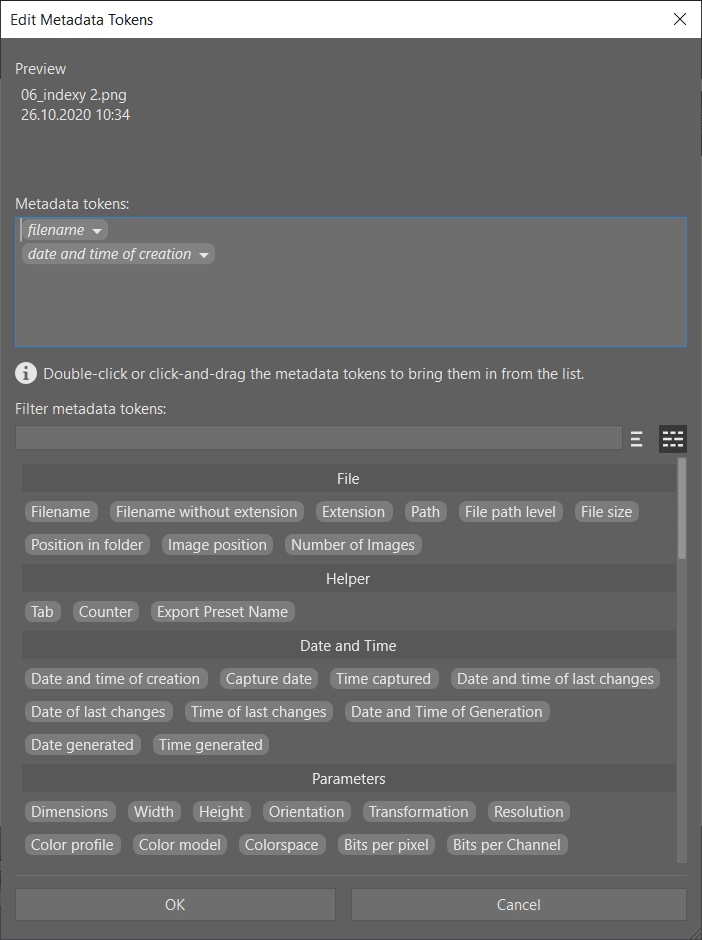Click in the Filter metadata tokens field

[x=318, y=438]
